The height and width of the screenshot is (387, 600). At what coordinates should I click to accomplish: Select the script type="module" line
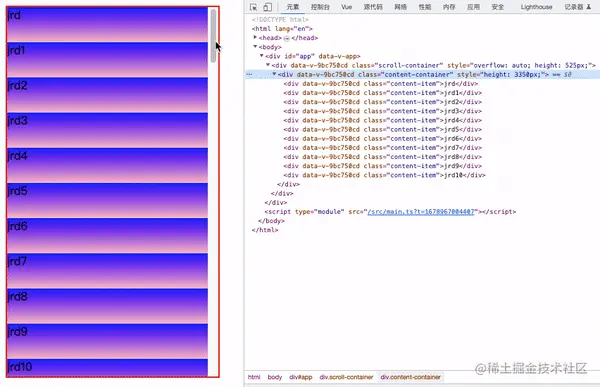click(x=390, y=212)
